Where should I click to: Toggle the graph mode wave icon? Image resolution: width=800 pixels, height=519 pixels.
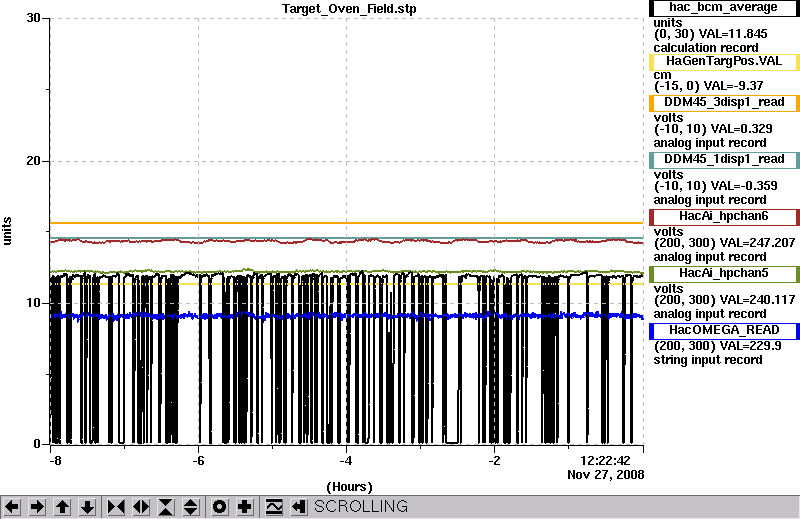coord(274,507)
